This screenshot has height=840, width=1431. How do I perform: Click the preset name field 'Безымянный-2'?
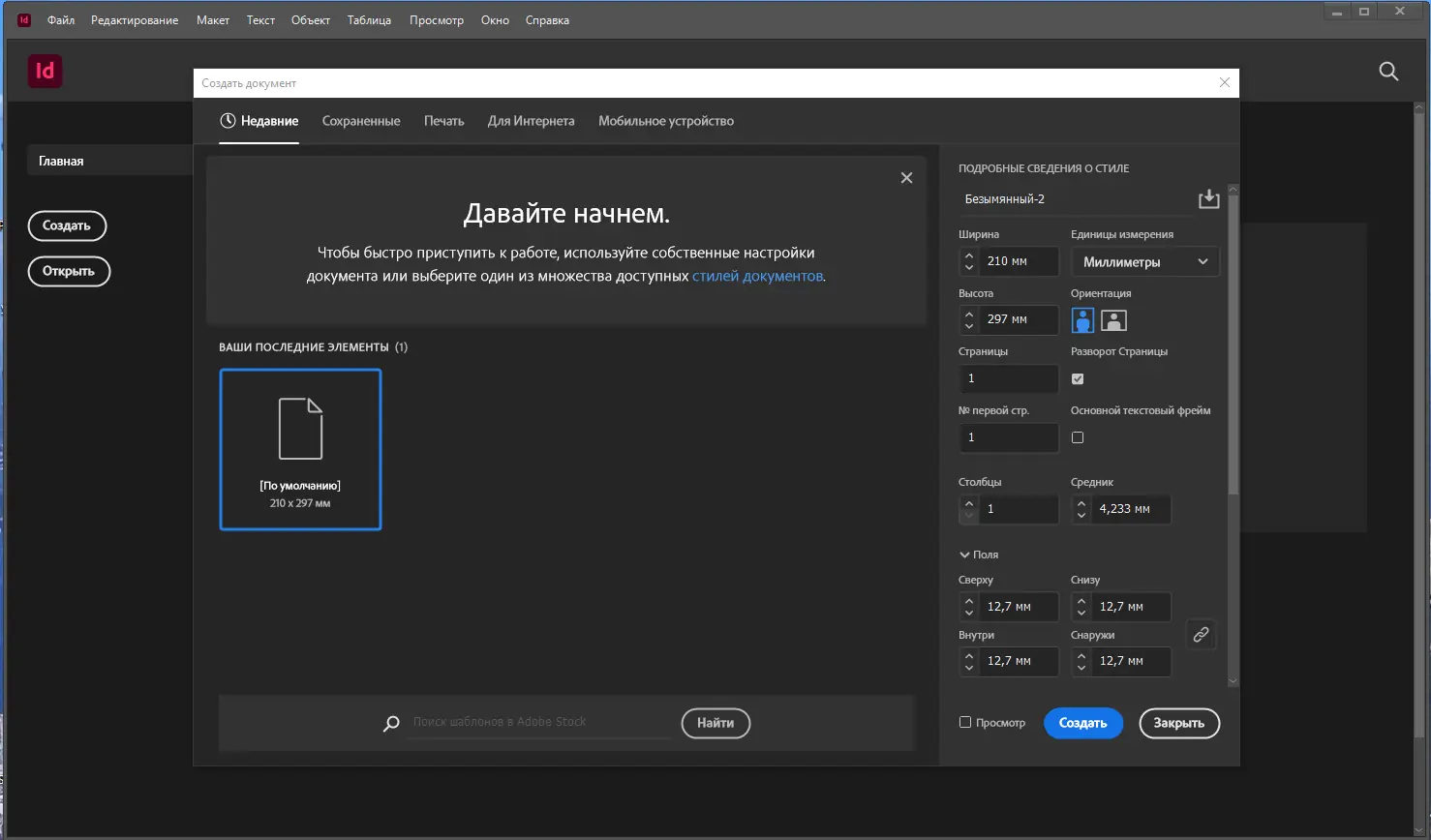(1076, 198)
